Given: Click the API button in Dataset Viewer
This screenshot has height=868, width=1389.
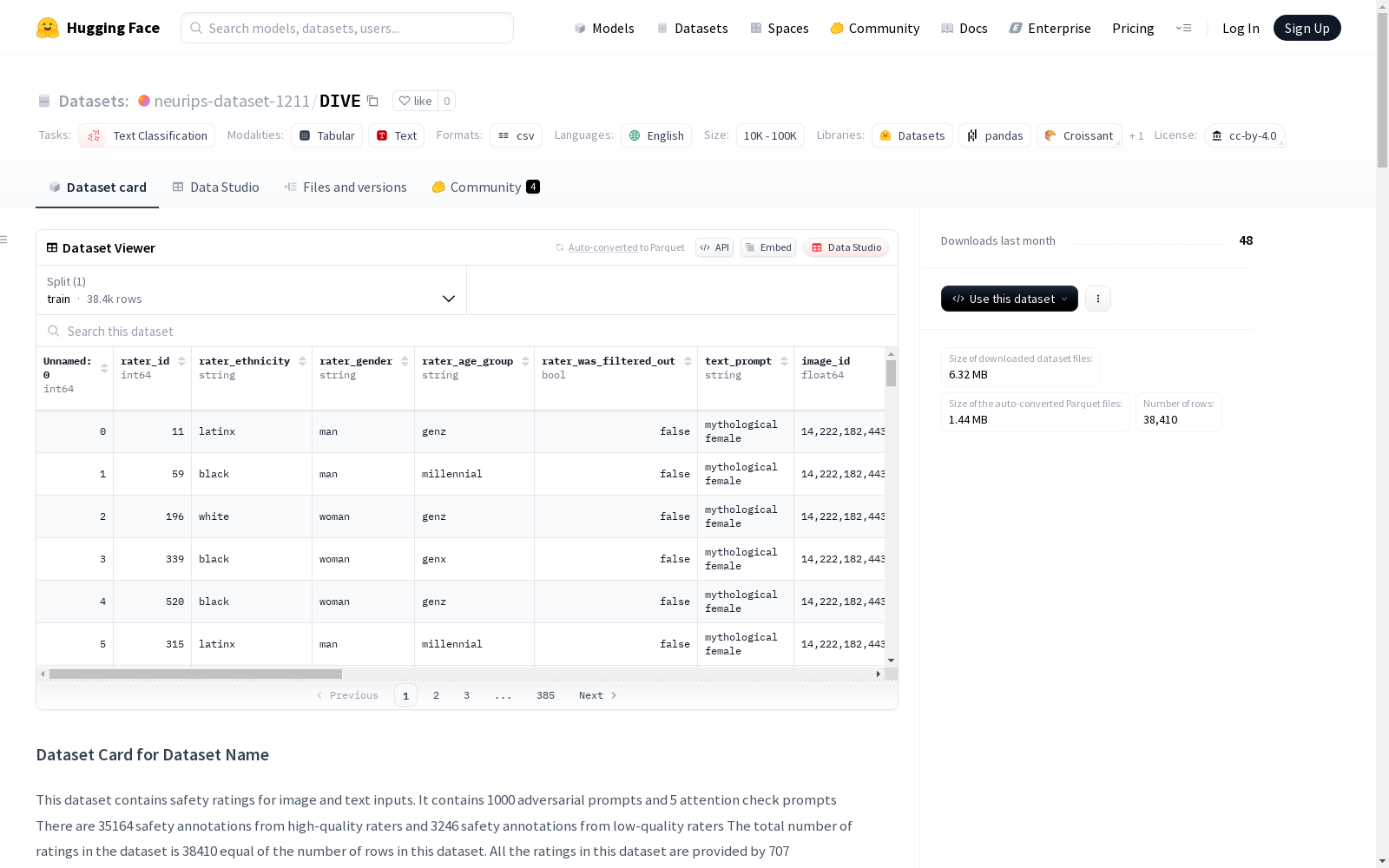Looking at the screenshot, I should point(714,247).
